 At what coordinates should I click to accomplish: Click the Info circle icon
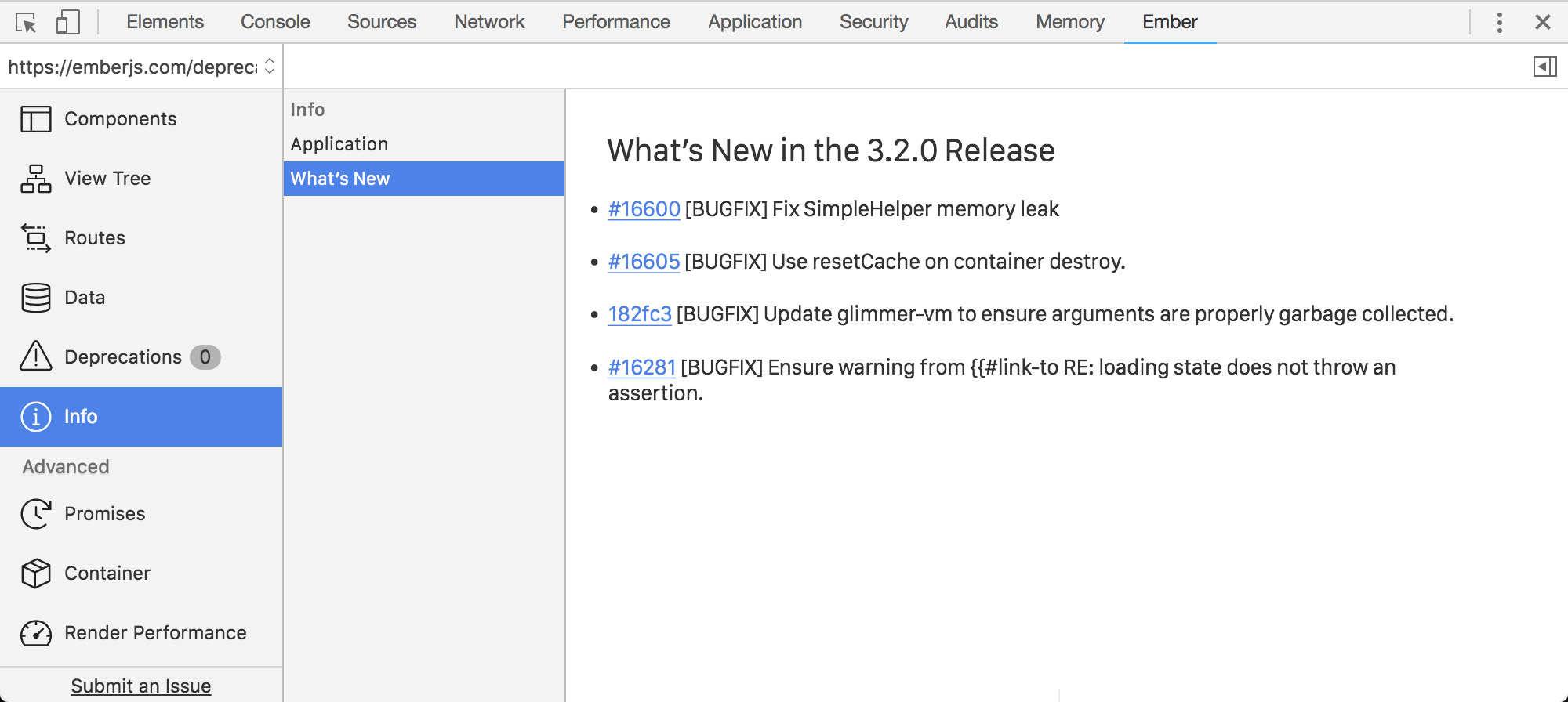tap(36, 417)
